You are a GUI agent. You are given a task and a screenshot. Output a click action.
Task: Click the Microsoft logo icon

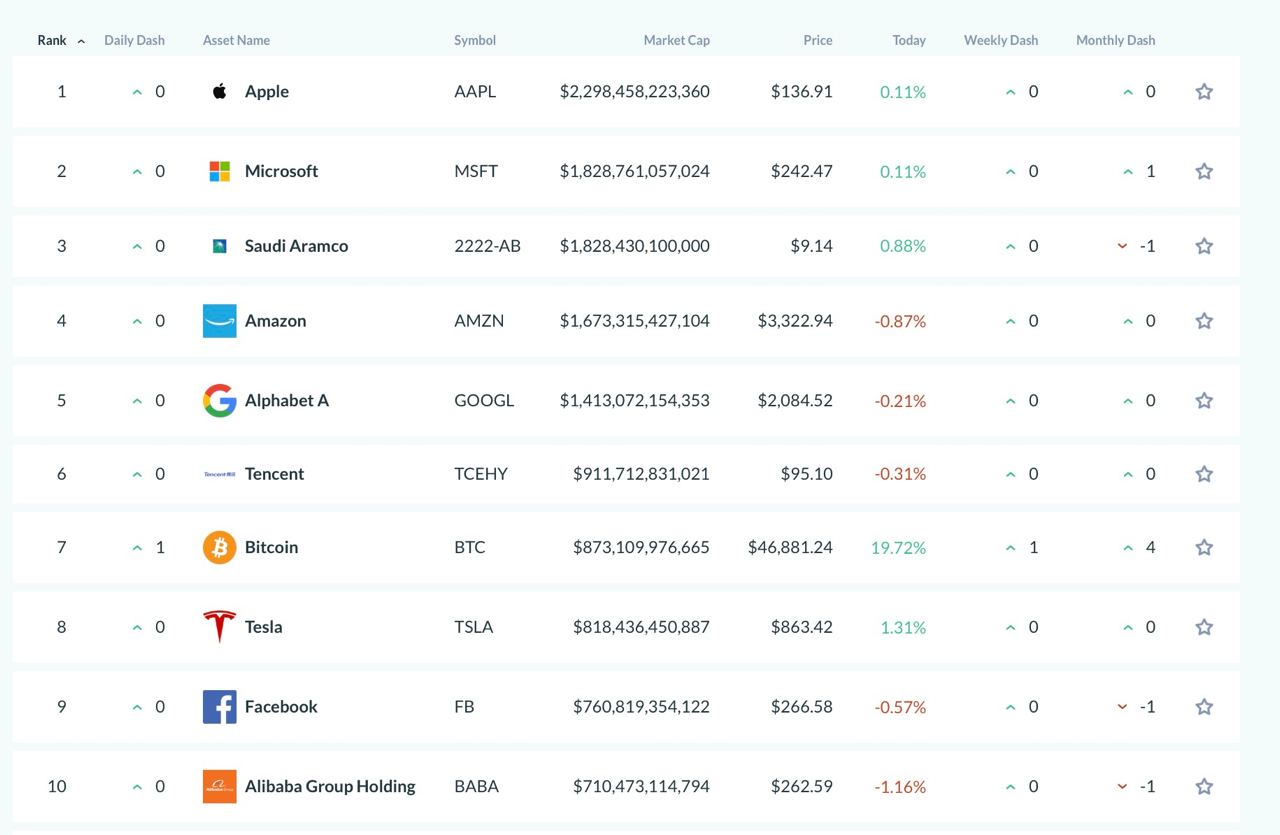[x=220, y=171]
